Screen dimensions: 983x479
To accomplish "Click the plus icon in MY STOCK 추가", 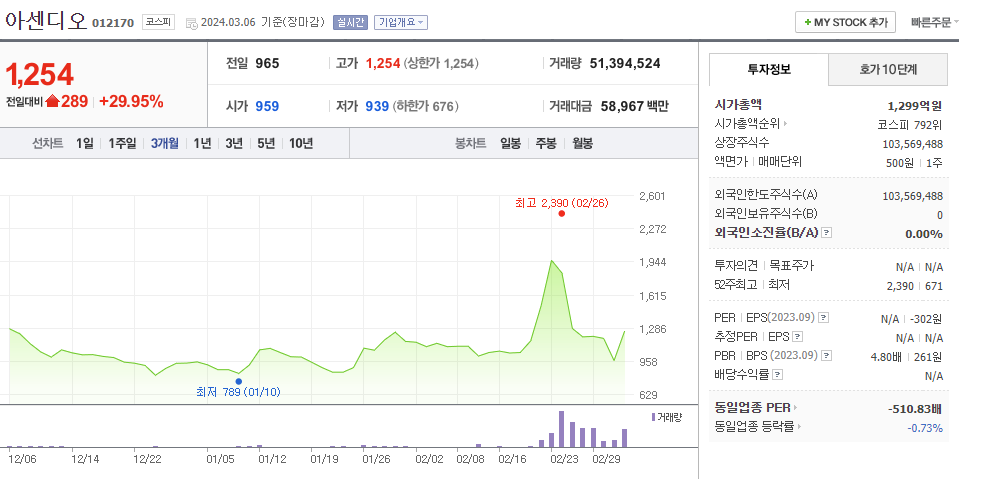I will 808,22.
